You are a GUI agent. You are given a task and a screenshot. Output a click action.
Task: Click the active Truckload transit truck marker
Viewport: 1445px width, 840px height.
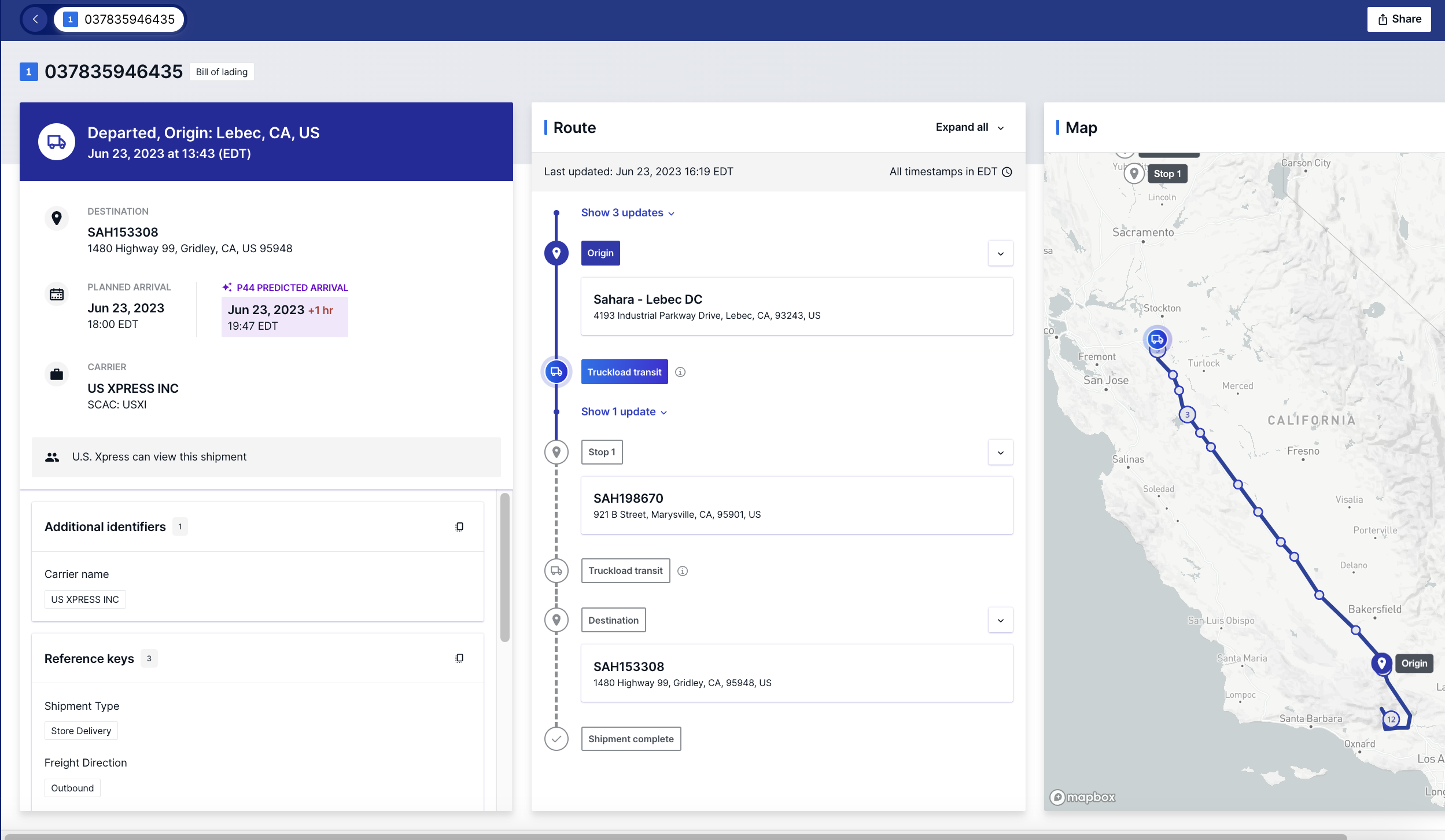pos(556,371)
